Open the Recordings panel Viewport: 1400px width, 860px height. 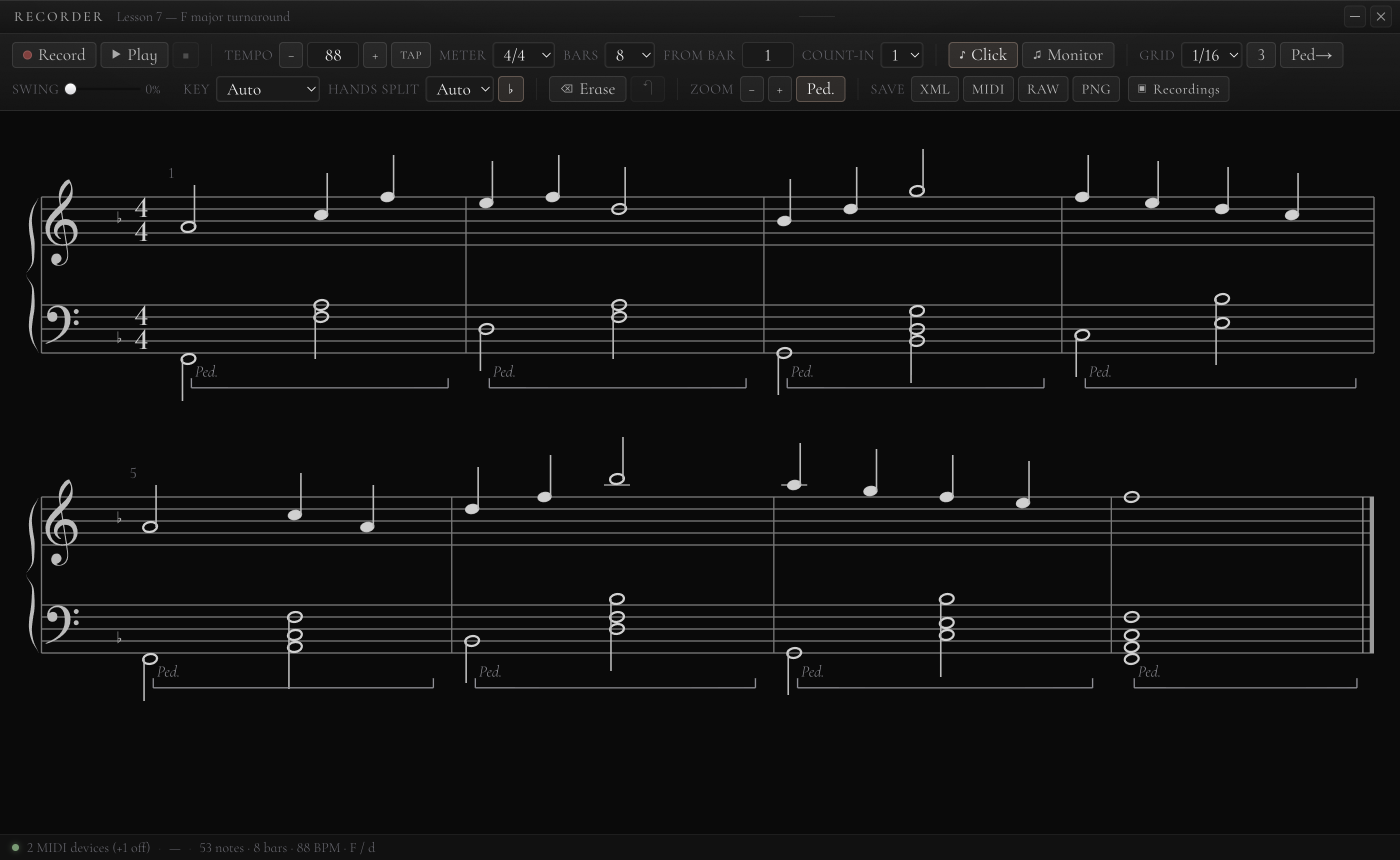(x=1178, y=89)
